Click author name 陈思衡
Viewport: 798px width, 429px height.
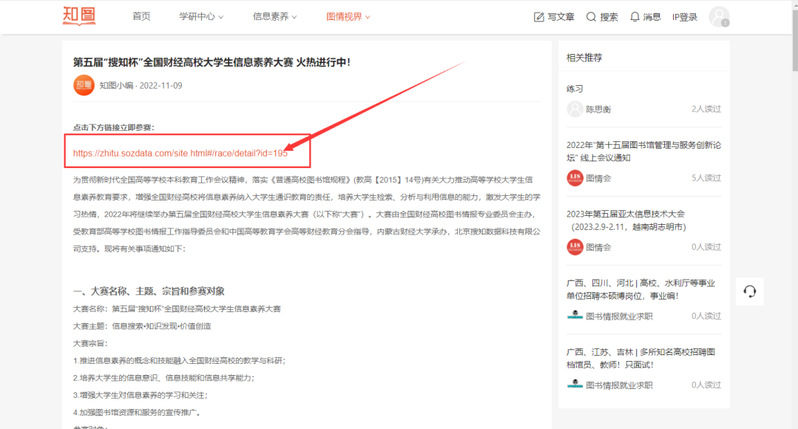coord(598,109)
